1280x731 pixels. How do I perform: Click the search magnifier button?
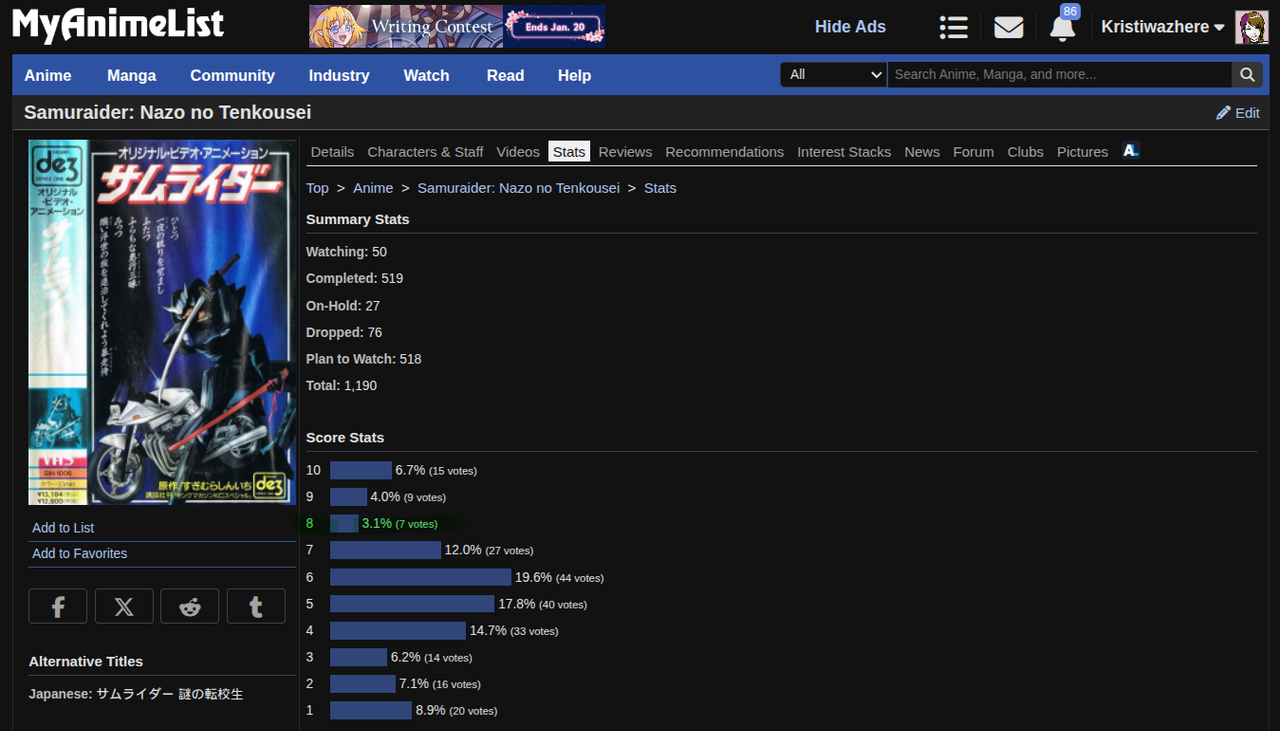[1246, 74]
